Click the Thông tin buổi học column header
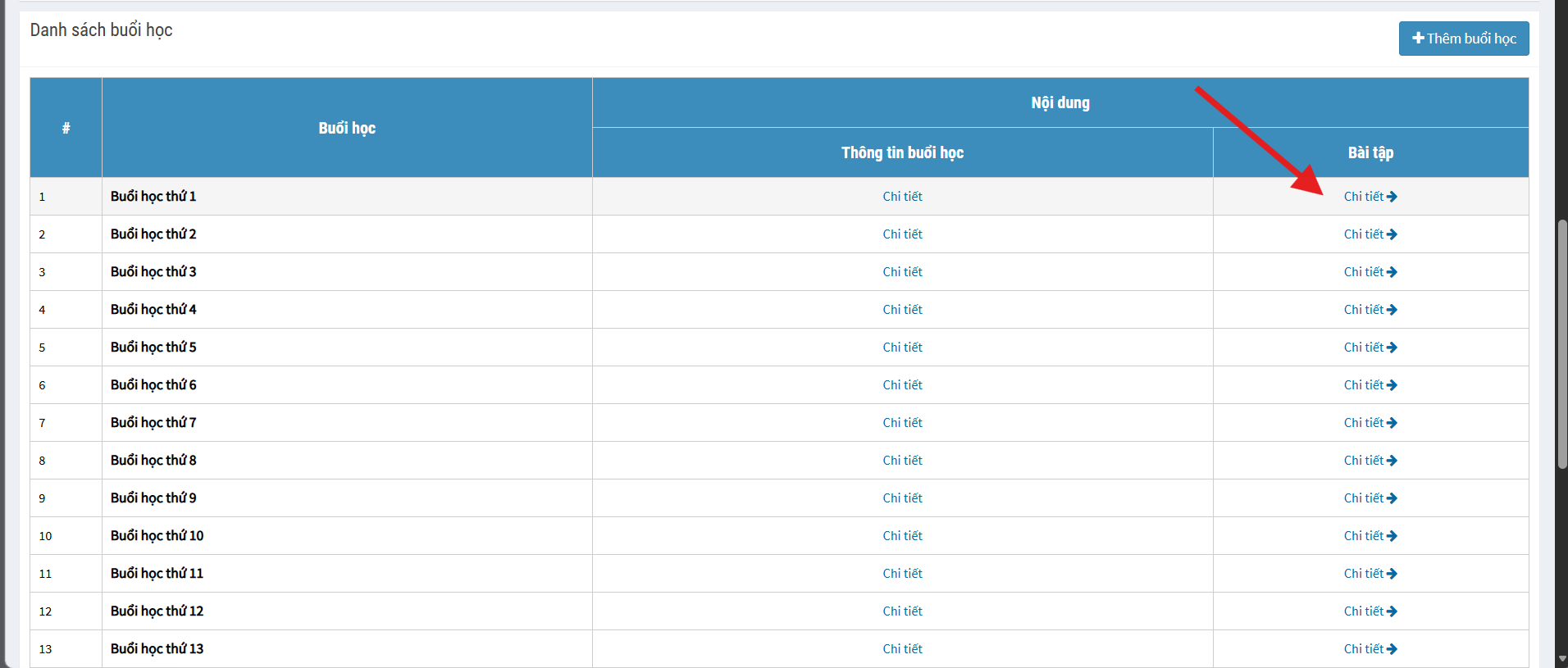Screen dimensions: 1568x668 [x=902, y=152]
